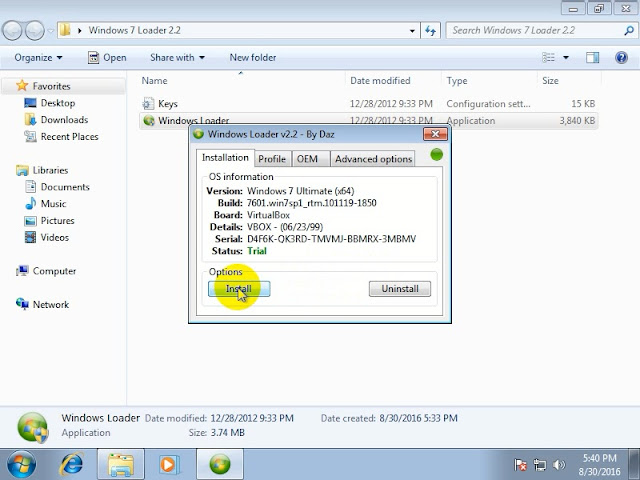
Task: Click the Uninstall button in Windows Loader
Action: pos(400,289)
